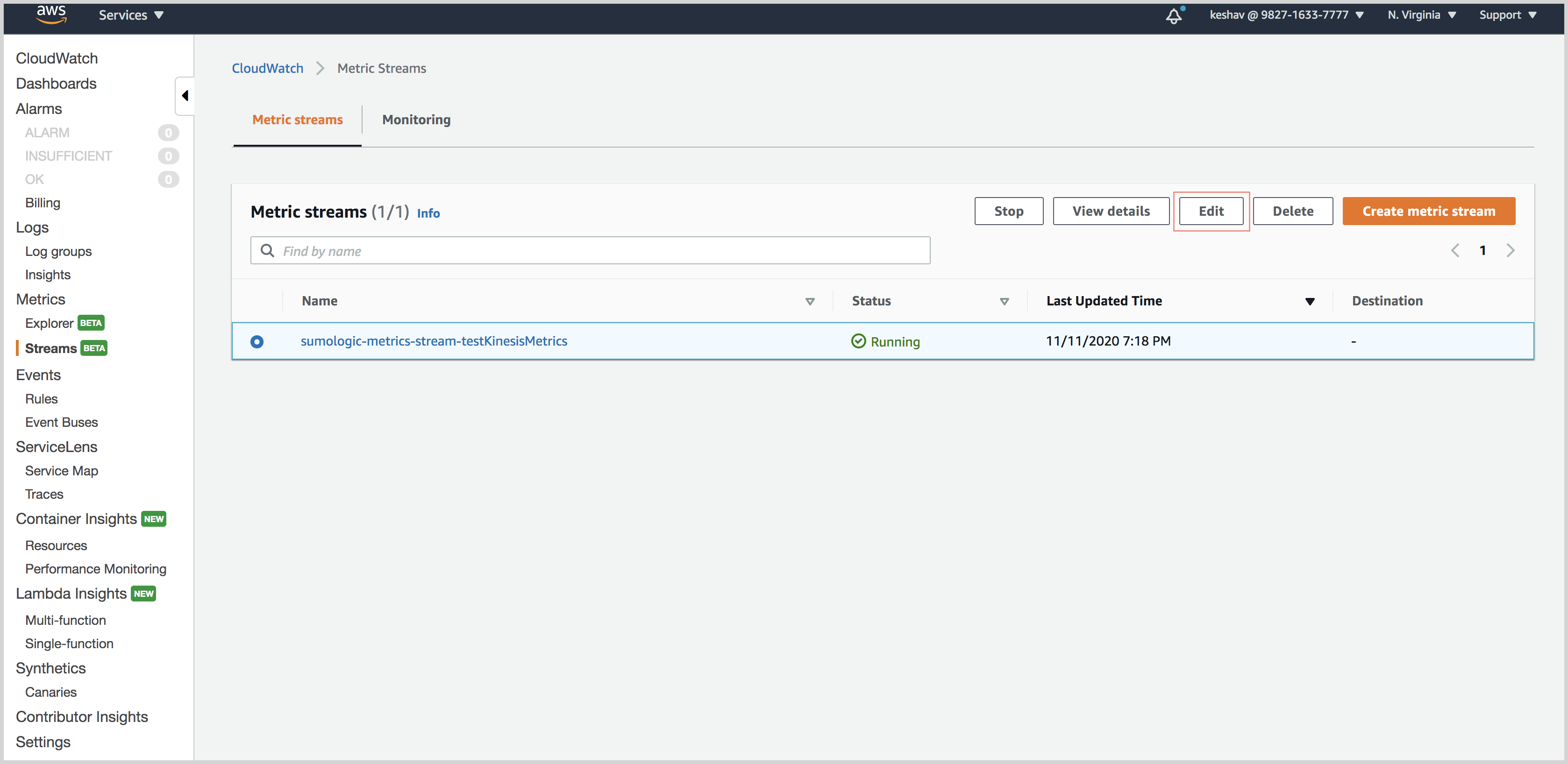
Task: Open the Support menu dropdown
Action: (1507, 15)
